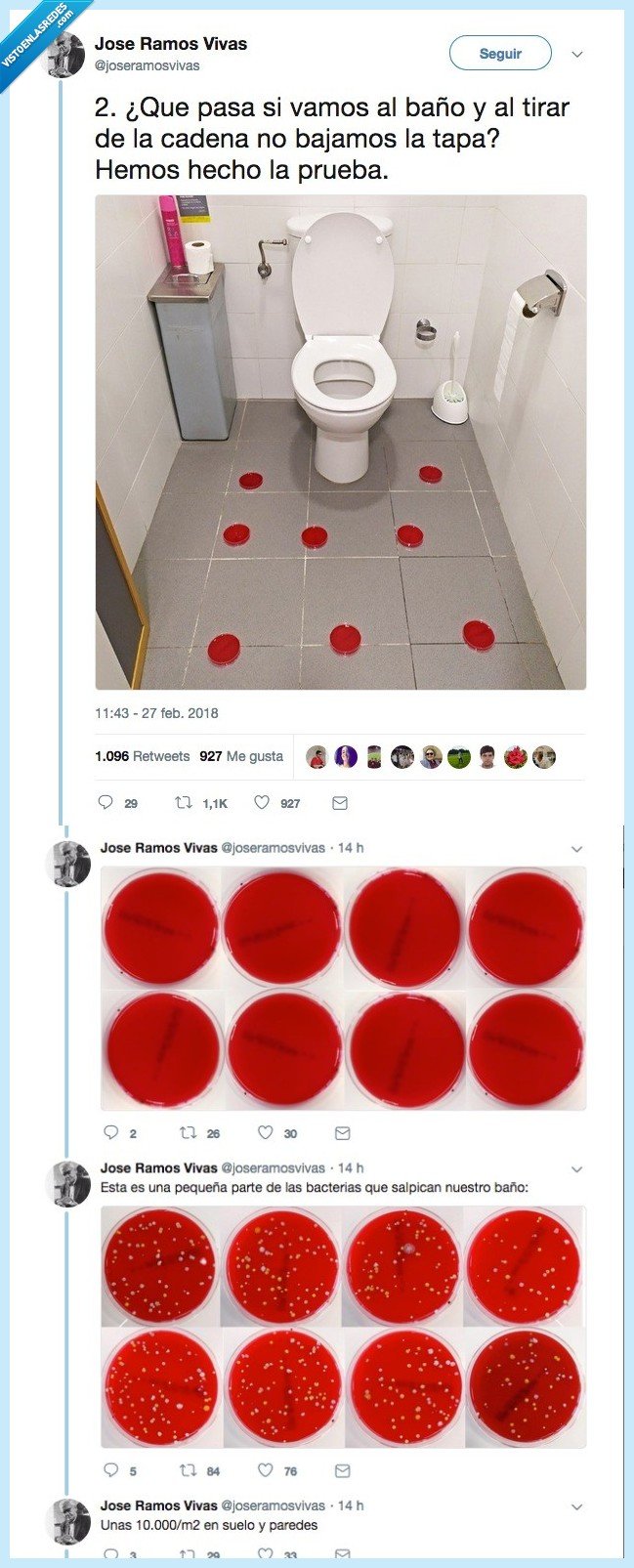Click the heart icon showing 927 likes

tap(261, 803)
